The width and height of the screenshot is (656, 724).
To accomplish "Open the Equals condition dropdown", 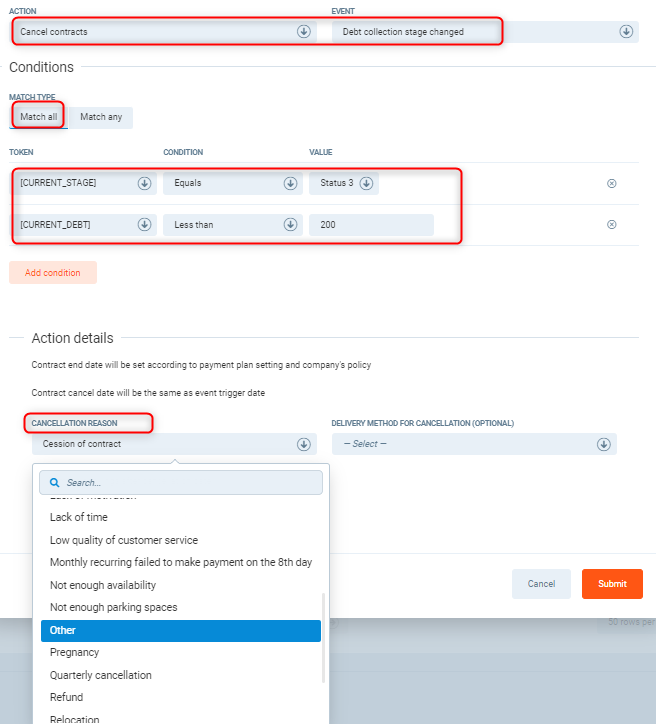I will click(232, 184).
